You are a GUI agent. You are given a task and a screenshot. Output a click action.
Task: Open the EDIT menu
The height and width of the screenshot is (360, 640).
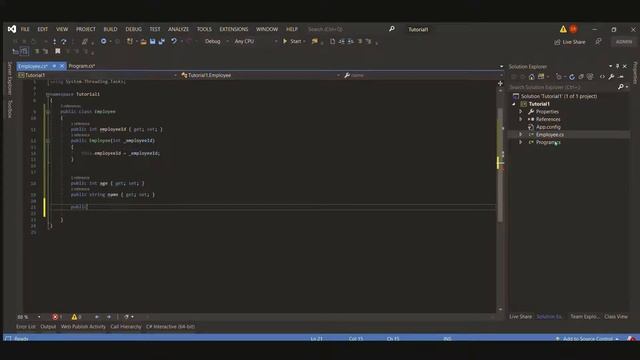(x=42, y=29)
